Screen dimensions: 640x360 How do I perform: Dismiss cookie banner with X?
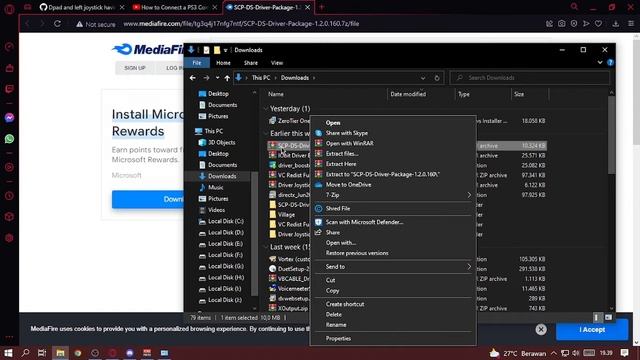point(541,329)
